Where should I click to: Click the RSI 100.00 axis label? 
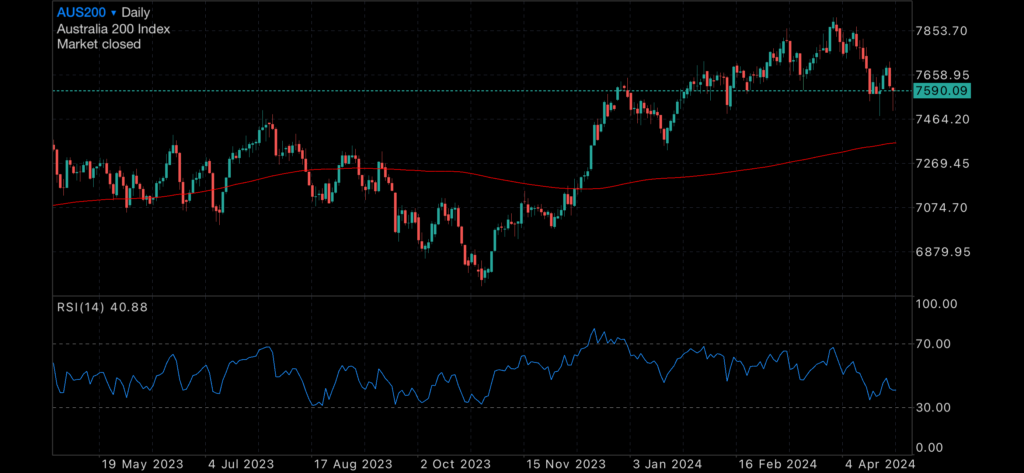[x=936, y=304]
